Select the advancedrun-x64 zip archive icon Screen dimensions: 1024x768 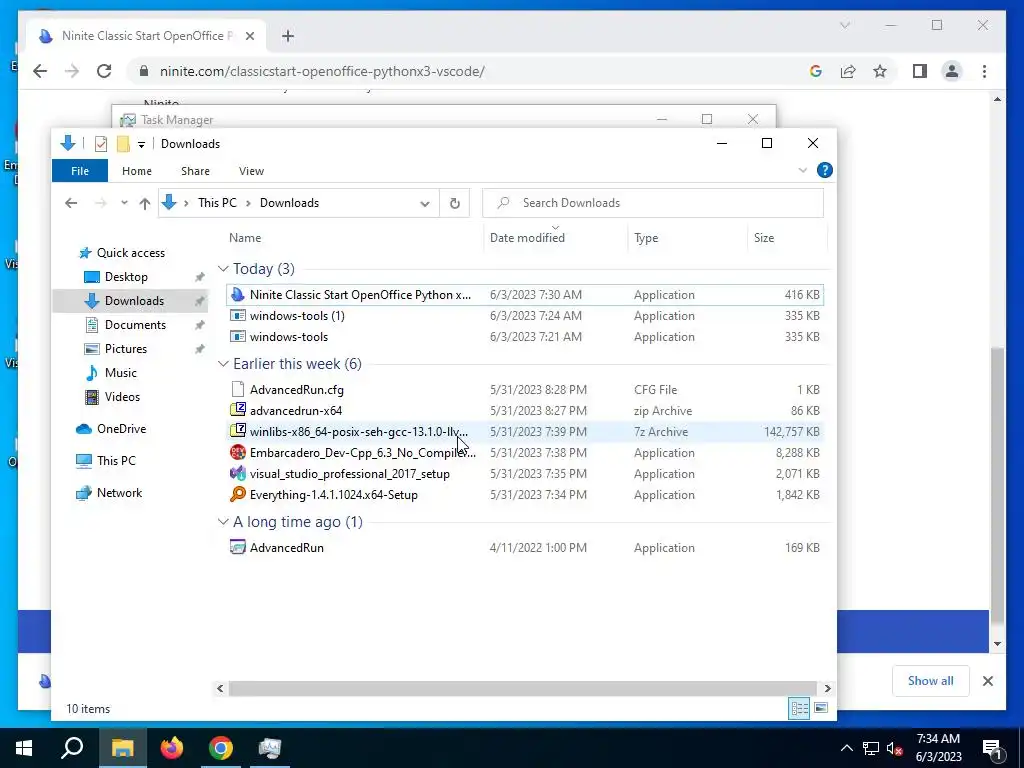[x=238, y=411]
